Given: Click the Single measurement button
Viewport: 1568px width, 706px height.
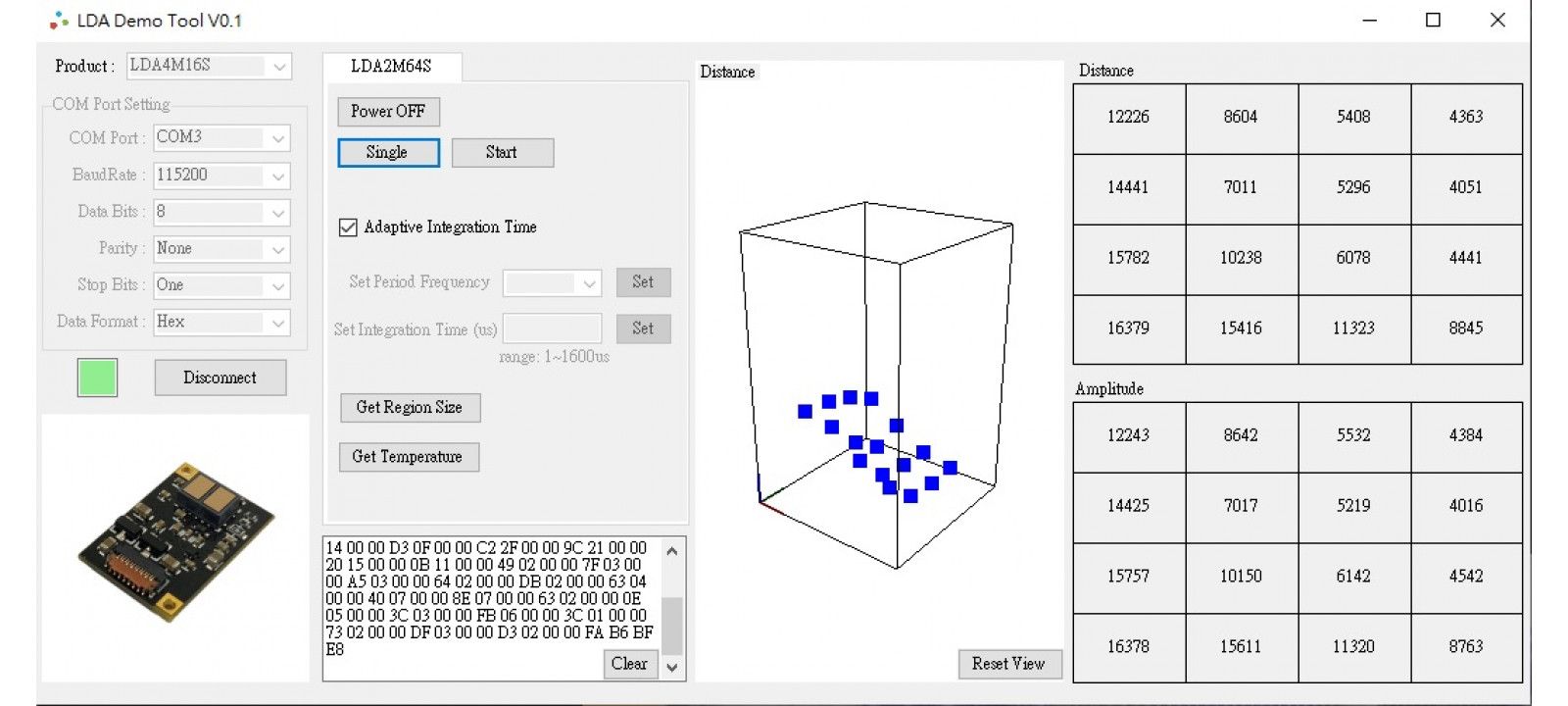Looking at the screenshot, I should (388, 153).
